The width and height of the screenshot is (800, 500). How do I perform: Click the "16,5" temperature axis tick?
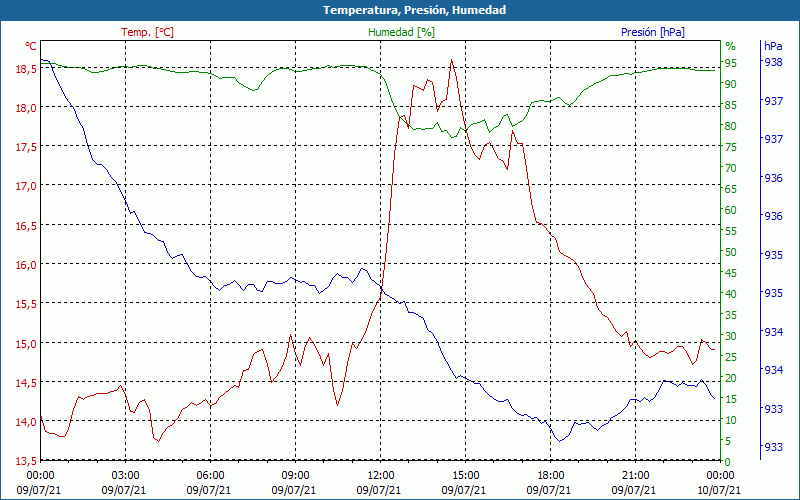click(27, 226)
